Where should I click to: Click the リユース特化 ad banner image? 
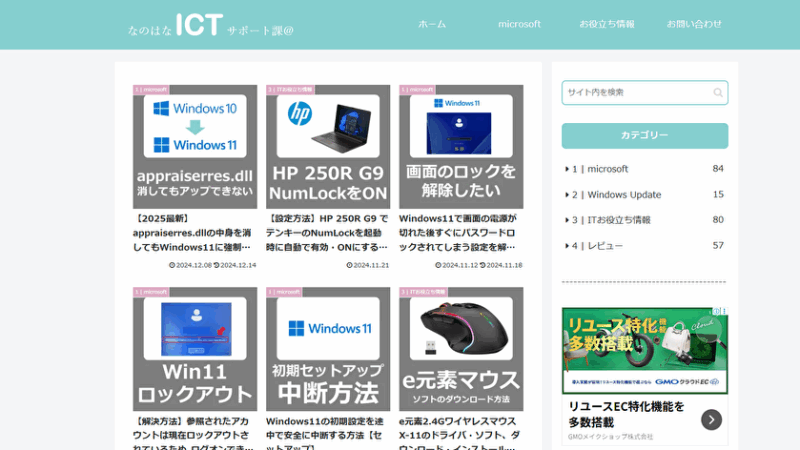(644, 351)
